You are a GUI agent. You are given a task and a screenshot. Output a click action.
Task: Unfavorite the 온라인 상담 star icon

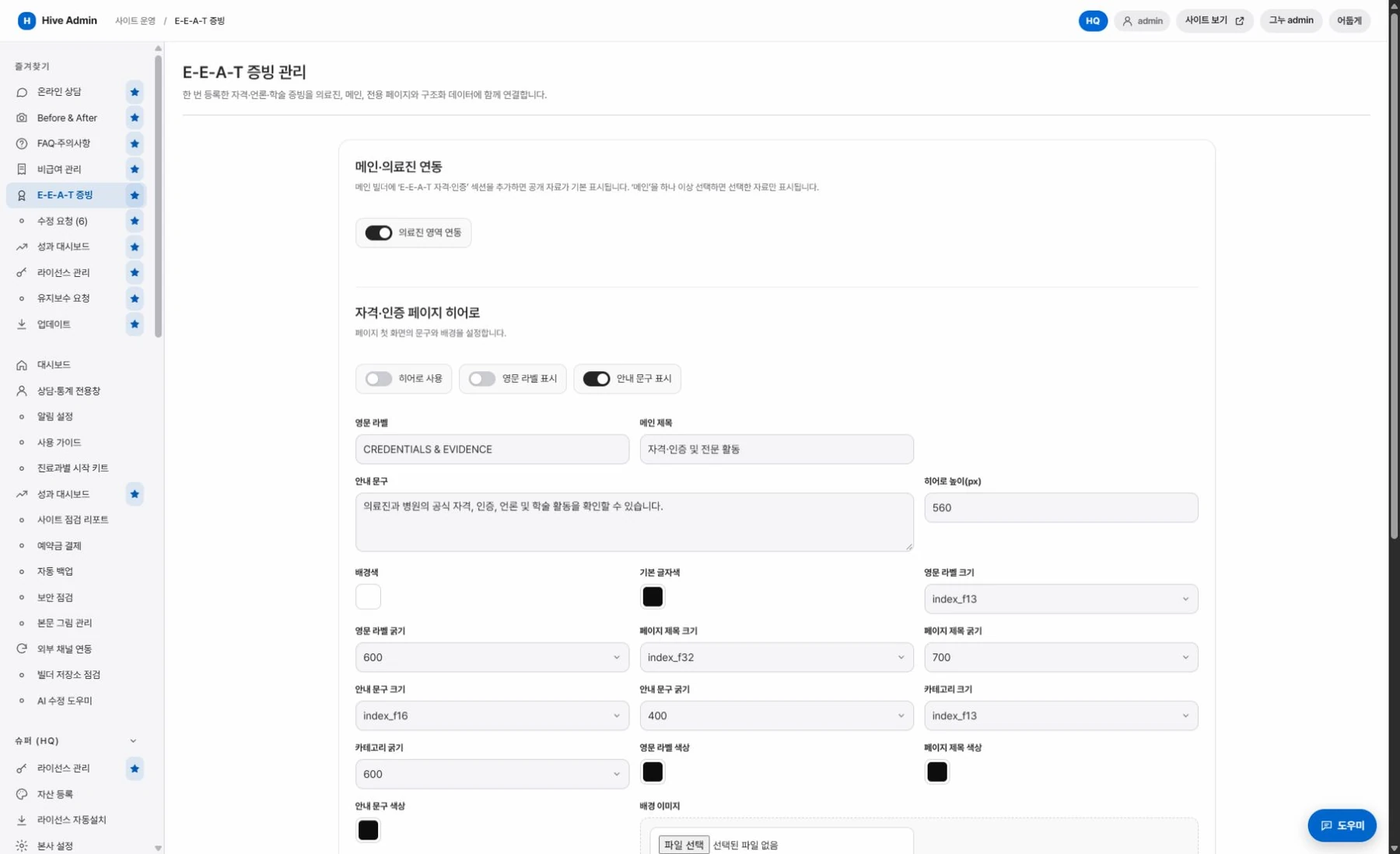click(135, 92)
